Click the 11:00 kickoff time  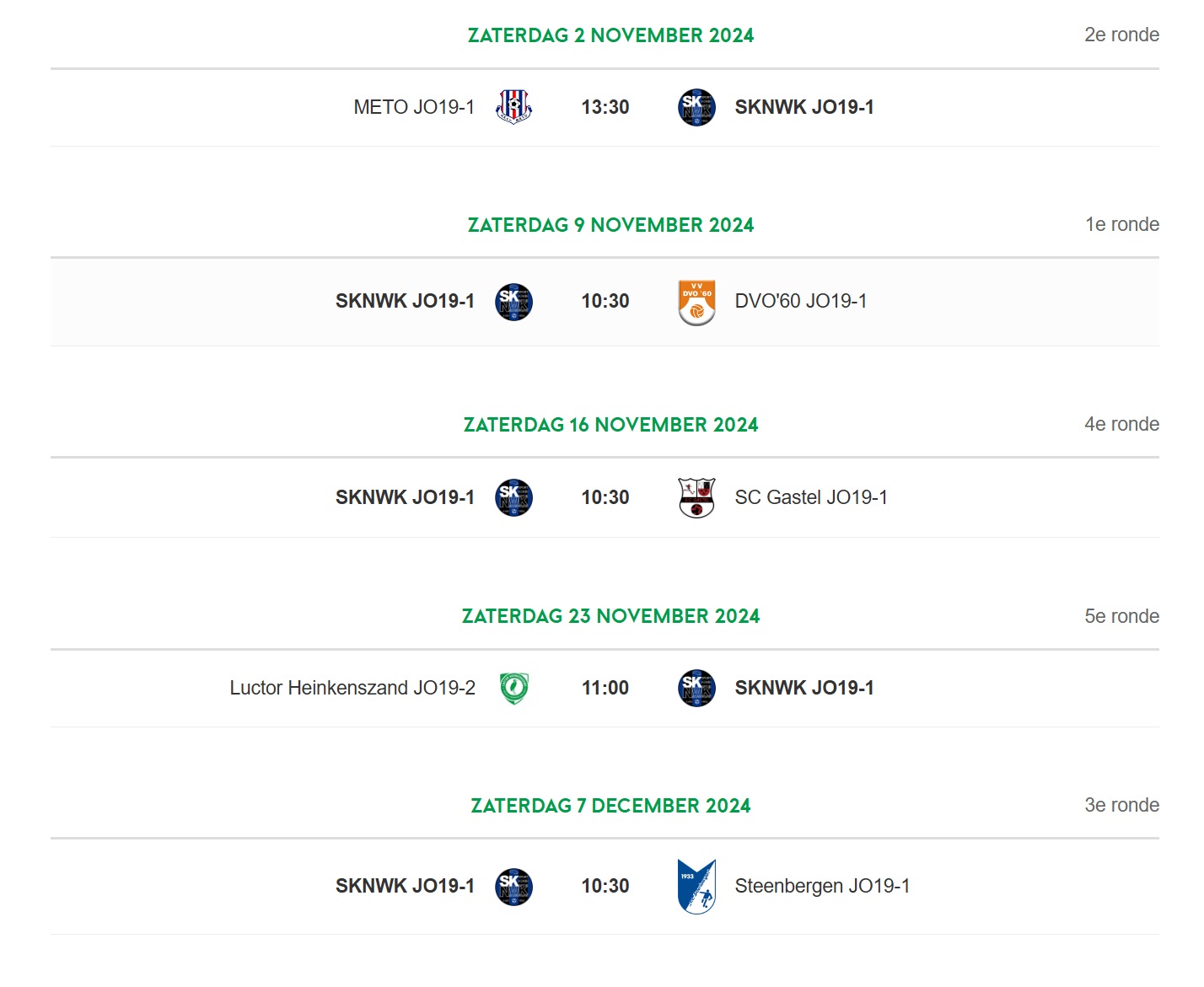tap(605, 688)
